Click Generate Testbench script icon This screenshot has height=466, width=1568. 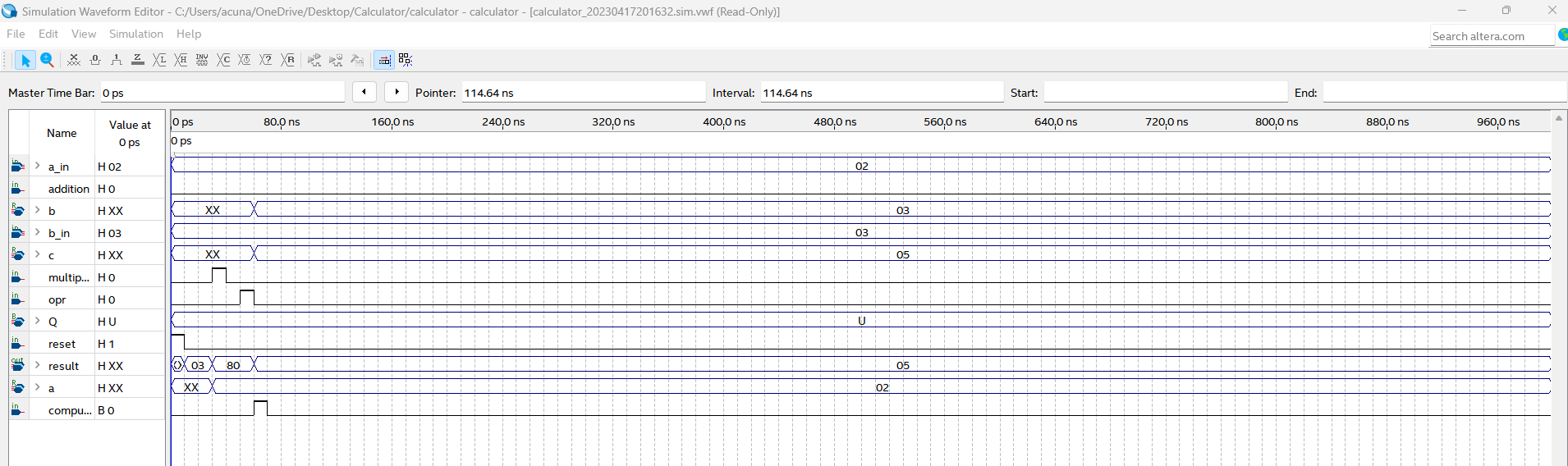357,60
